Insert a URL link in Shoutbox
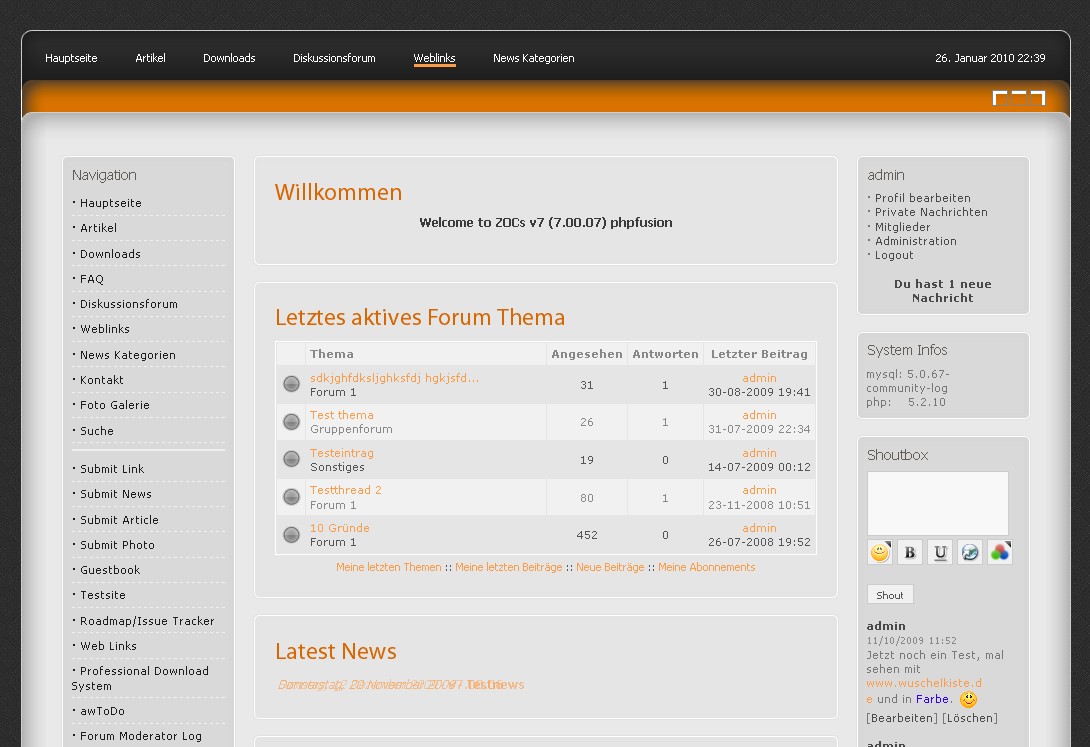The height and width of the screenshot is (747, 1090). 970,552
